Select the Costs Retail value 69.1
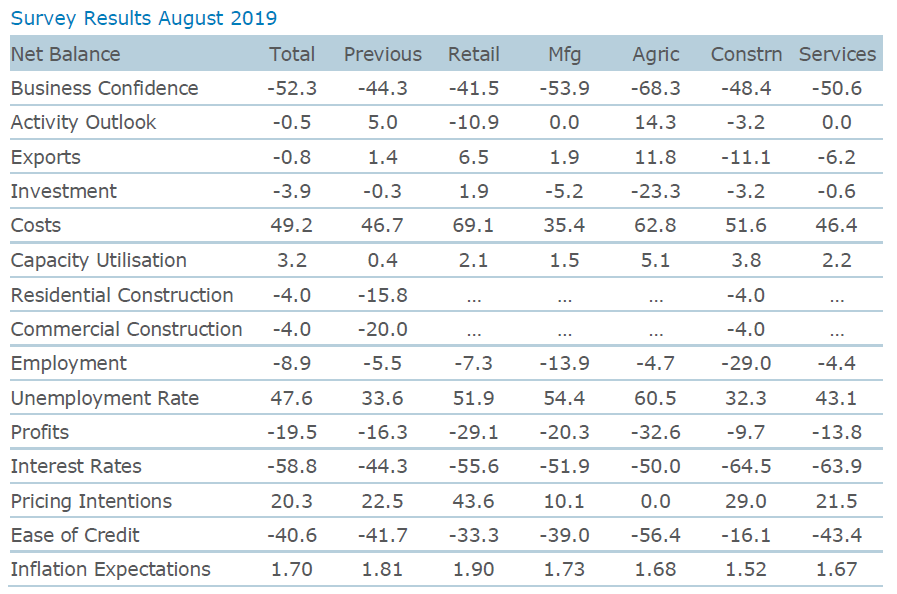This screenshot has width=897, height=594. coord(474,226)
